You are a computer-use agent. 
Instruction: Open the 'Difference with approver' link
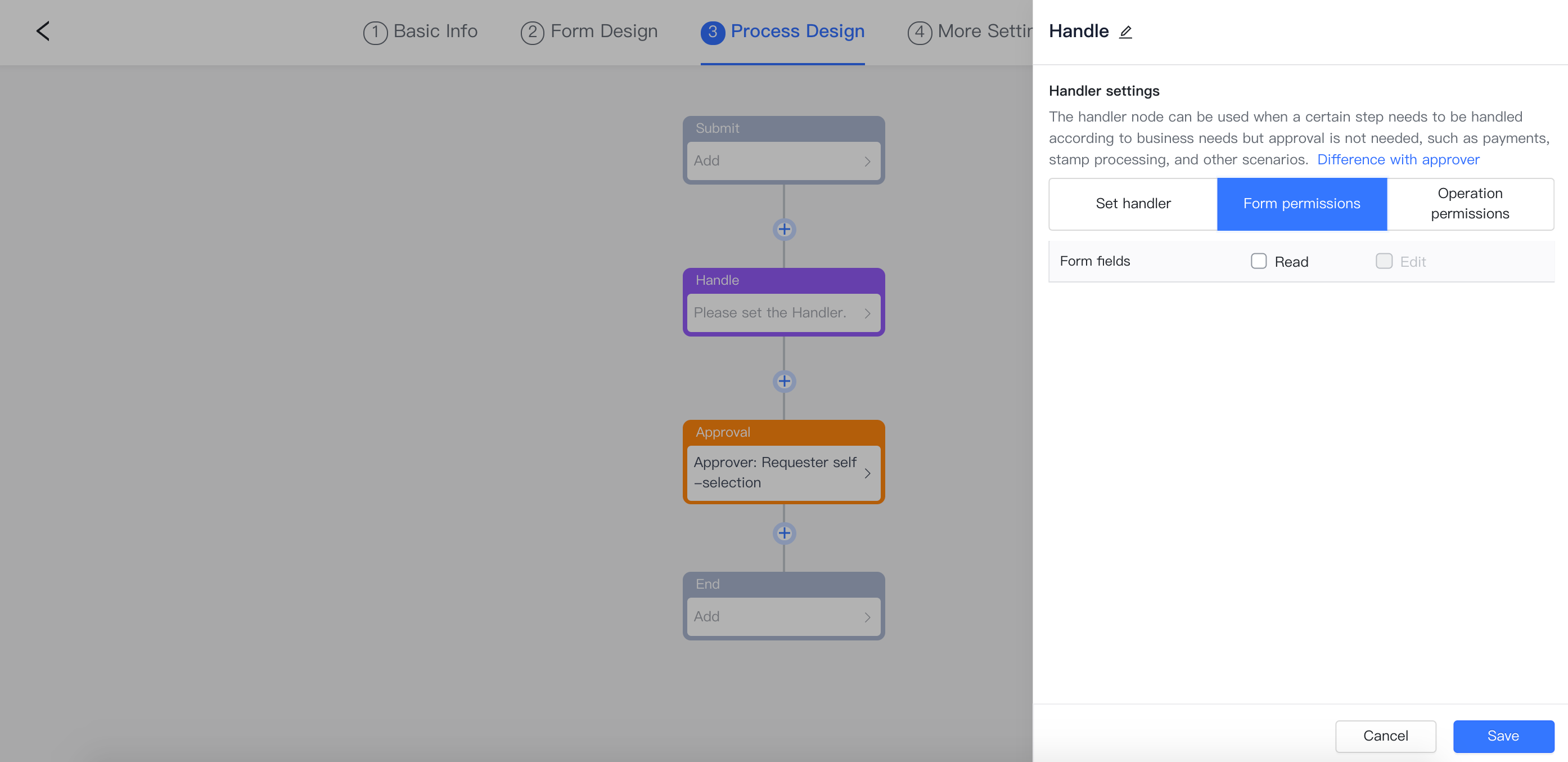[1398, 160]
